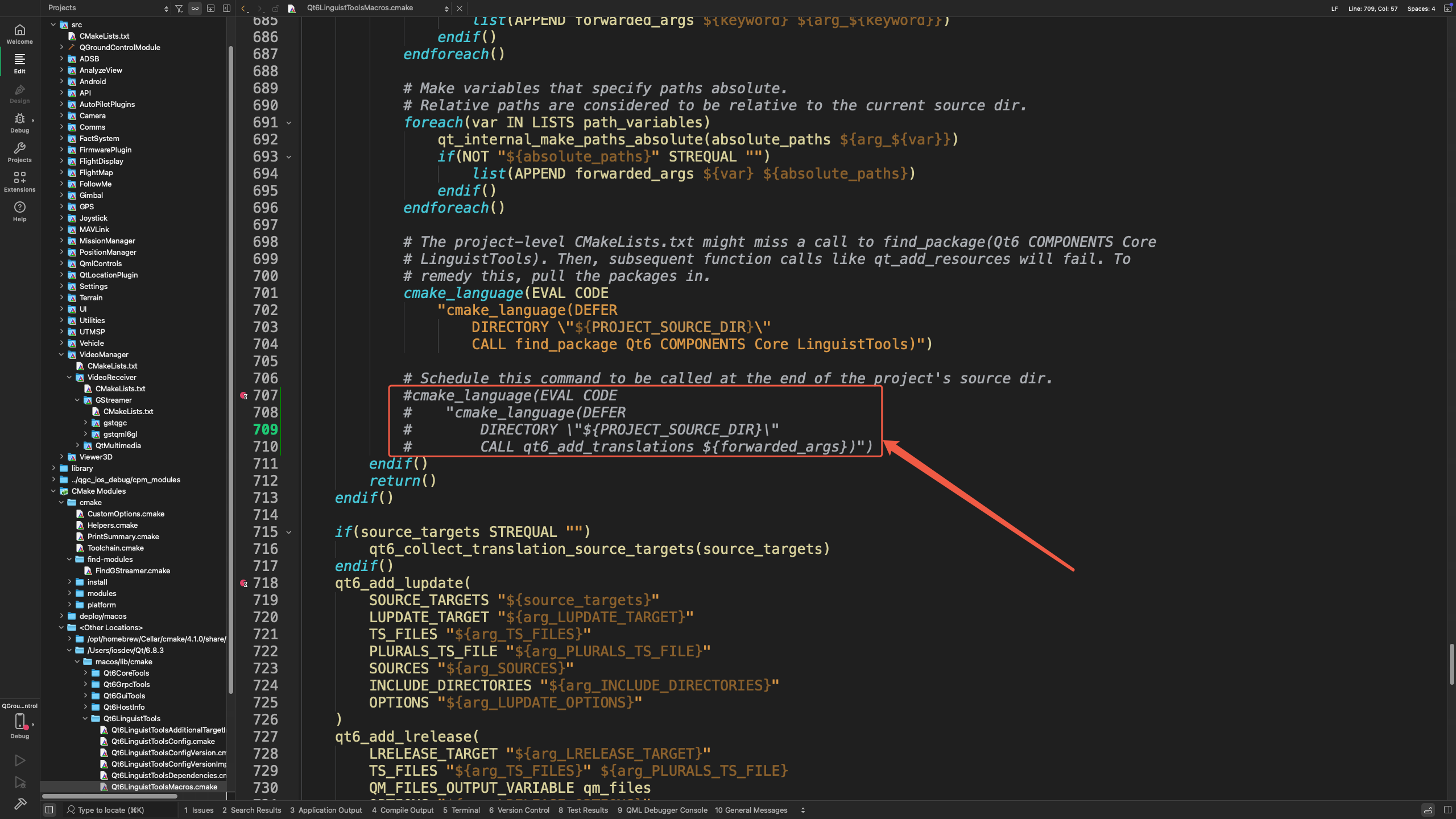Open FindGStreamer.cmake in the tree
The image size is (1456, 819).
click(x=133, y=570)
